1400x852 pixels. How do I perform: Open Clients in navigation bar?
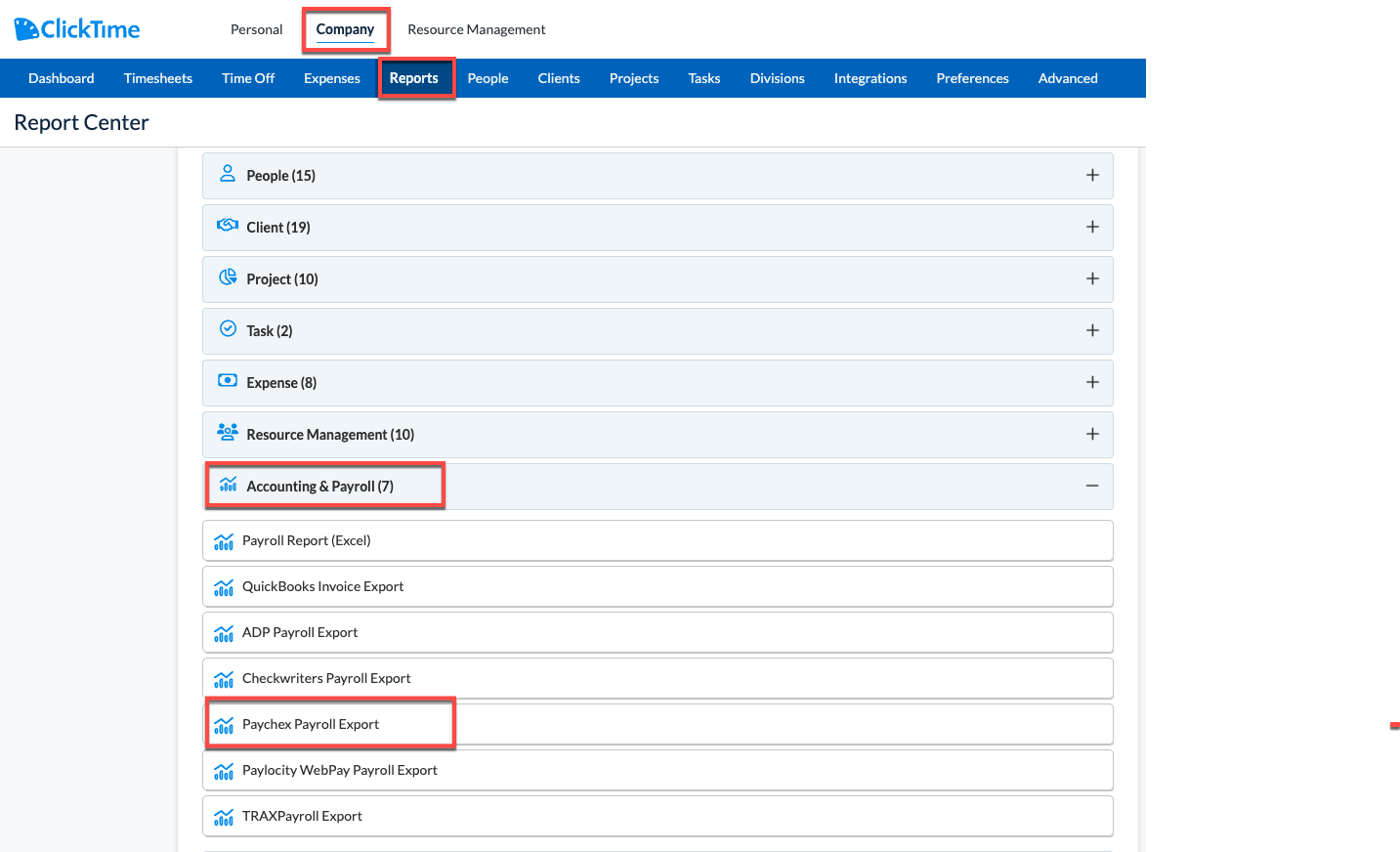(x=559, y=78)
